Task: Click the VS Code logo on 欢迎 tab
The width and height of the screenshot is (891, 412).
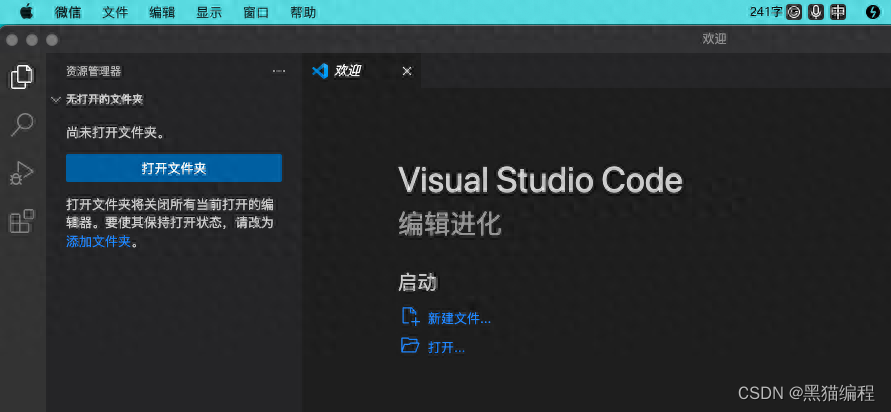Action: [320, 71]
